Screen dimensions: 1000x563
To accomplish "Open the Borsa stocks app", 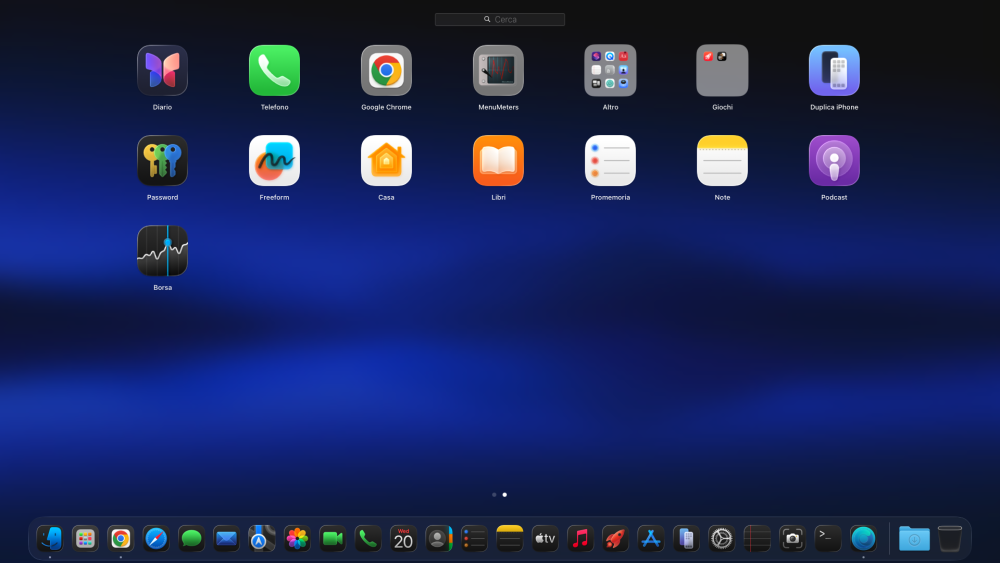I will [x=162, y=251].
